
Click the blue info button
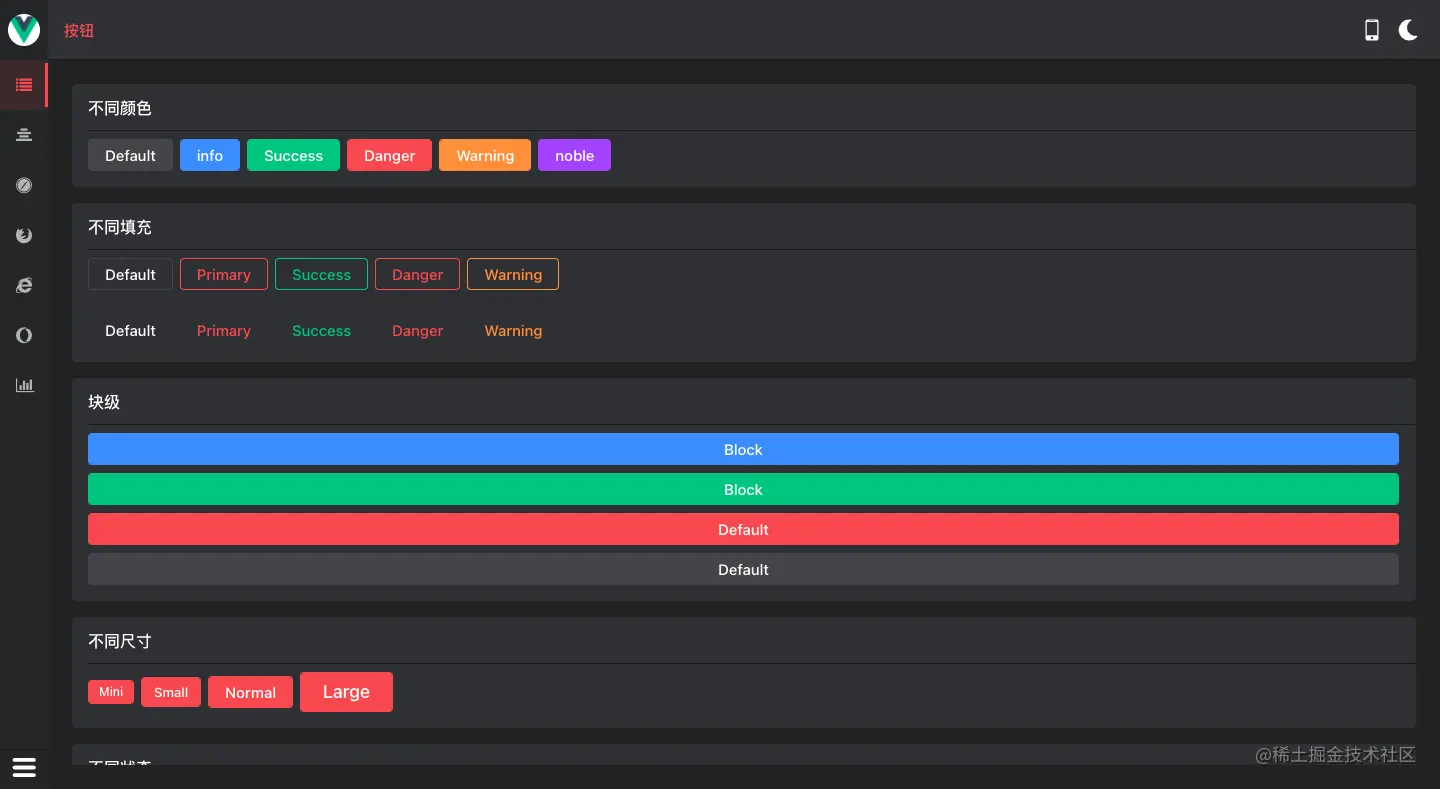coord(210,155)
